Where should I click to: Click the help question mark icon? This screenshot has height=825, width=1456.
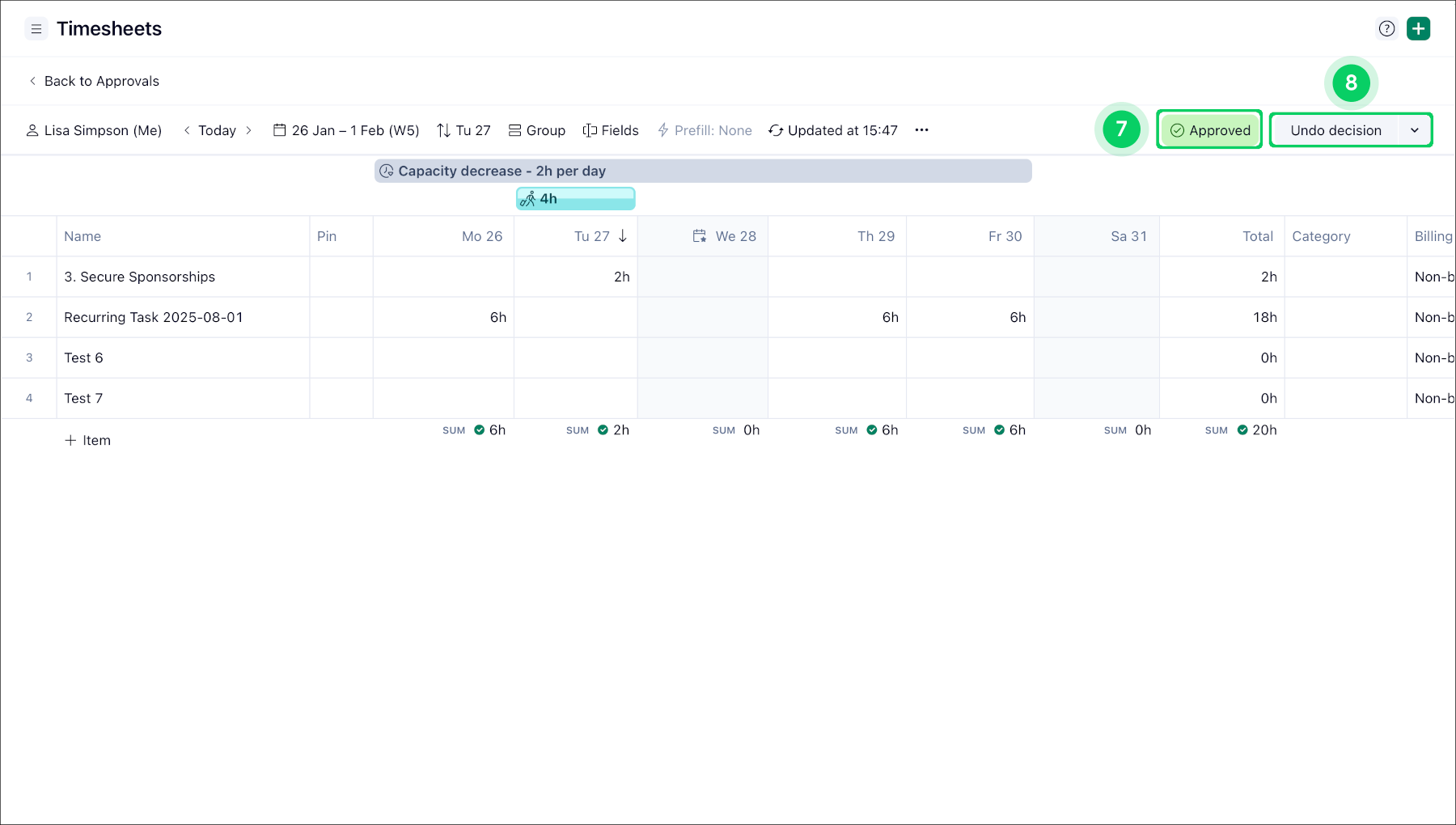click(1386, 29)
